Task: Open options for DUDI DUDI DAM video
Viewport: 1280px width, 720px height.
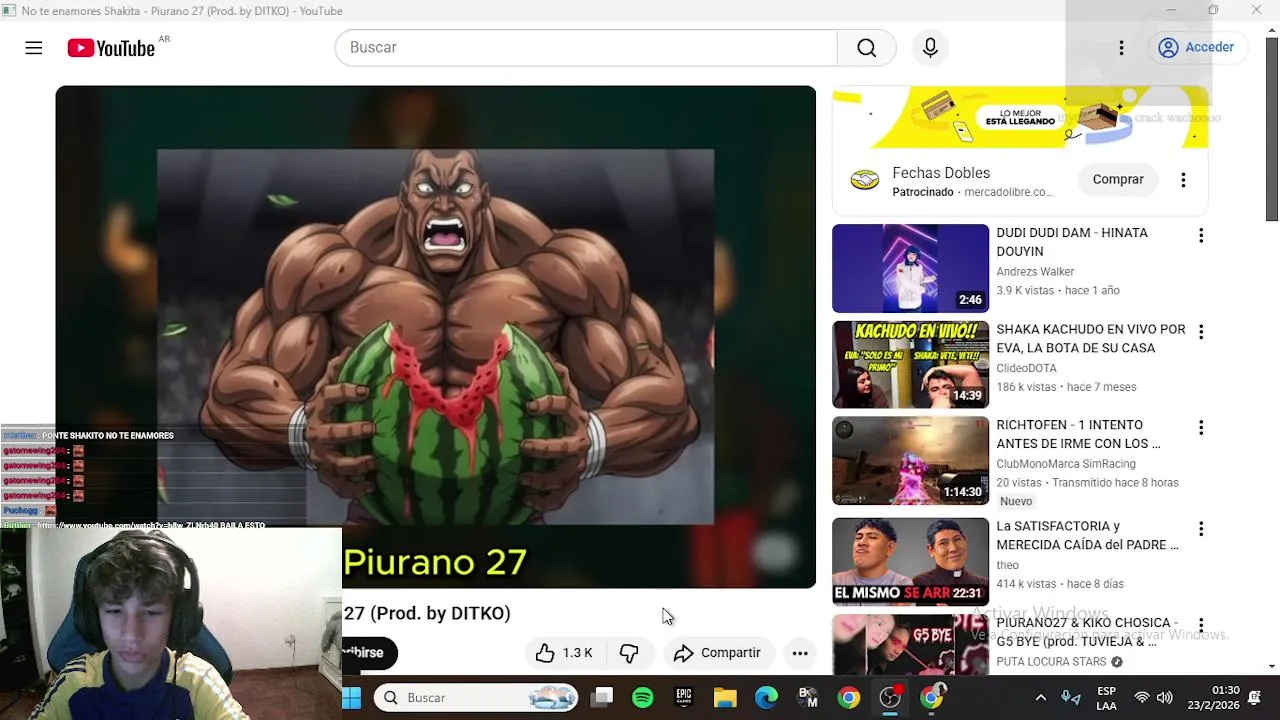Action: (1201, 236)
